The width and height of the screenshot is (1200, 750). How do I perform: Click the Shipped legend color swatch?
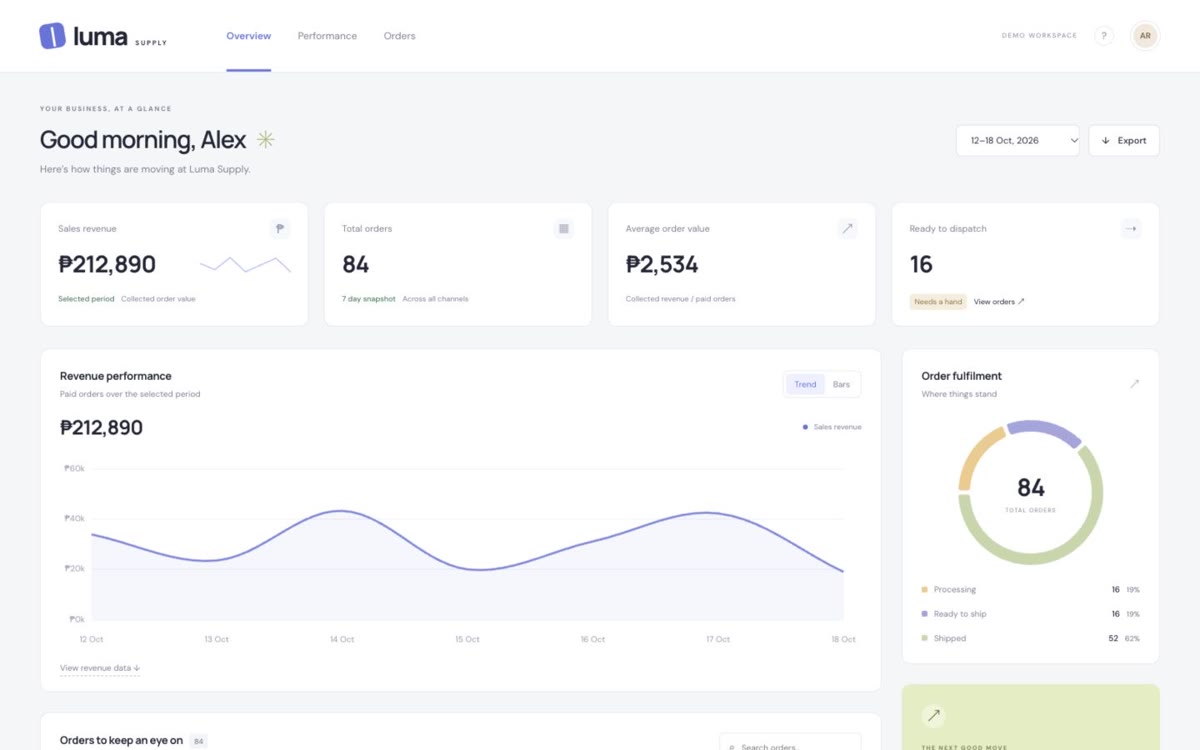[924, 638]
